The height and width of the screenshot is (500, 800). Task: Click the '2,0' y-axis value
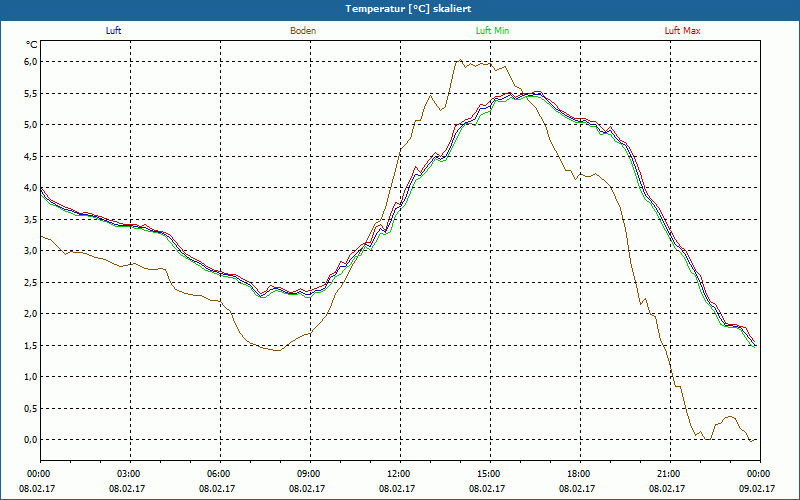tap(32, 314)
